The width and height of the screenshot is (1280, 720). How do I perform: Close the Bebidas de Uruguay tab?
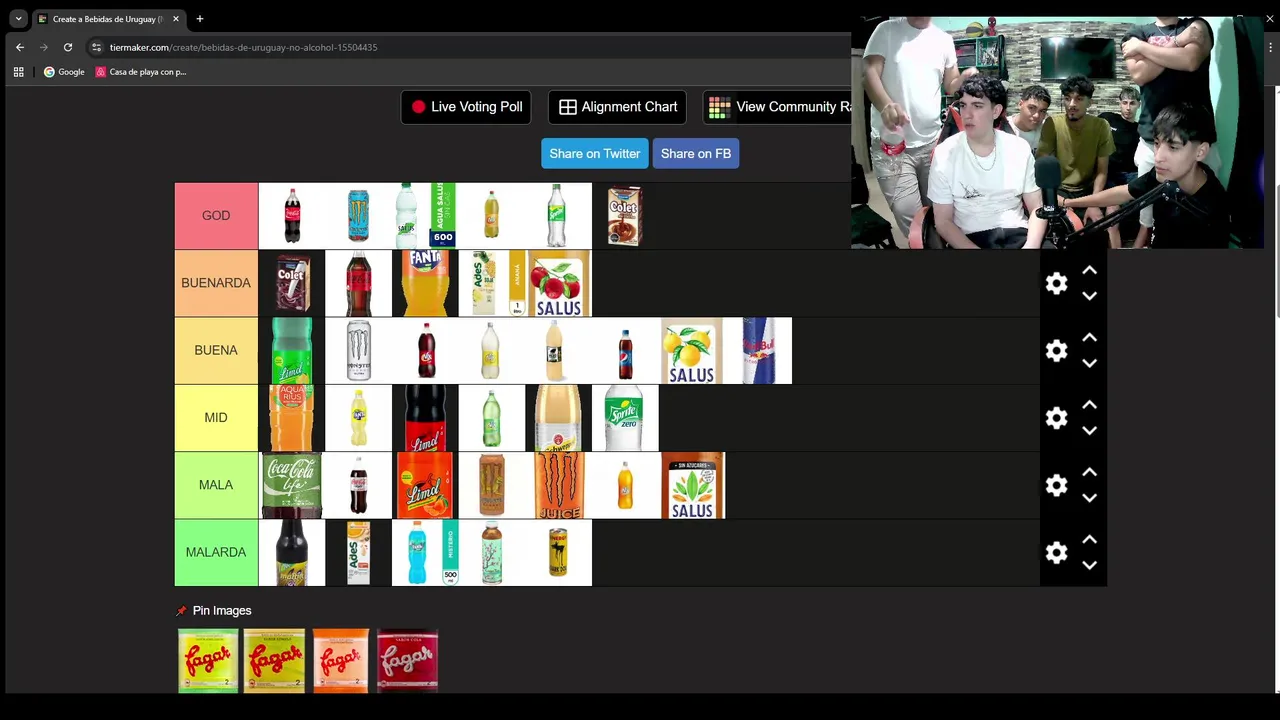pos(176,19)
